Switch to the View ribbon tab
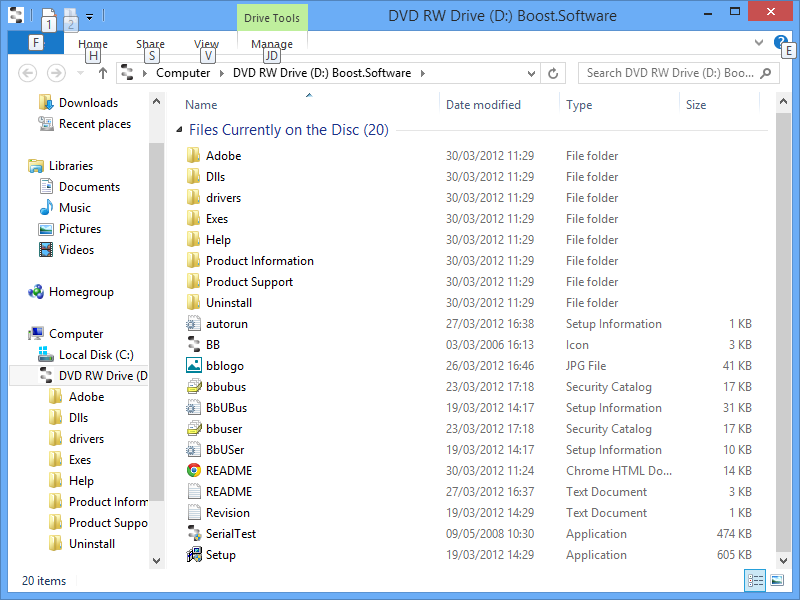 206,44
